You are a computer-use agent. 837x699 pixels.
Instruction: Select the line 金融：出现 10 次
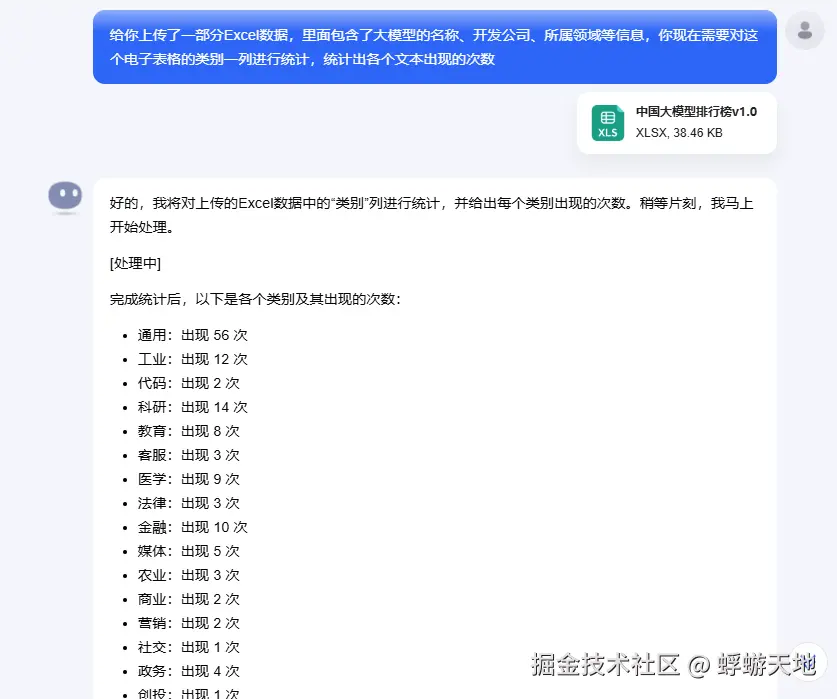coord(192,528)
